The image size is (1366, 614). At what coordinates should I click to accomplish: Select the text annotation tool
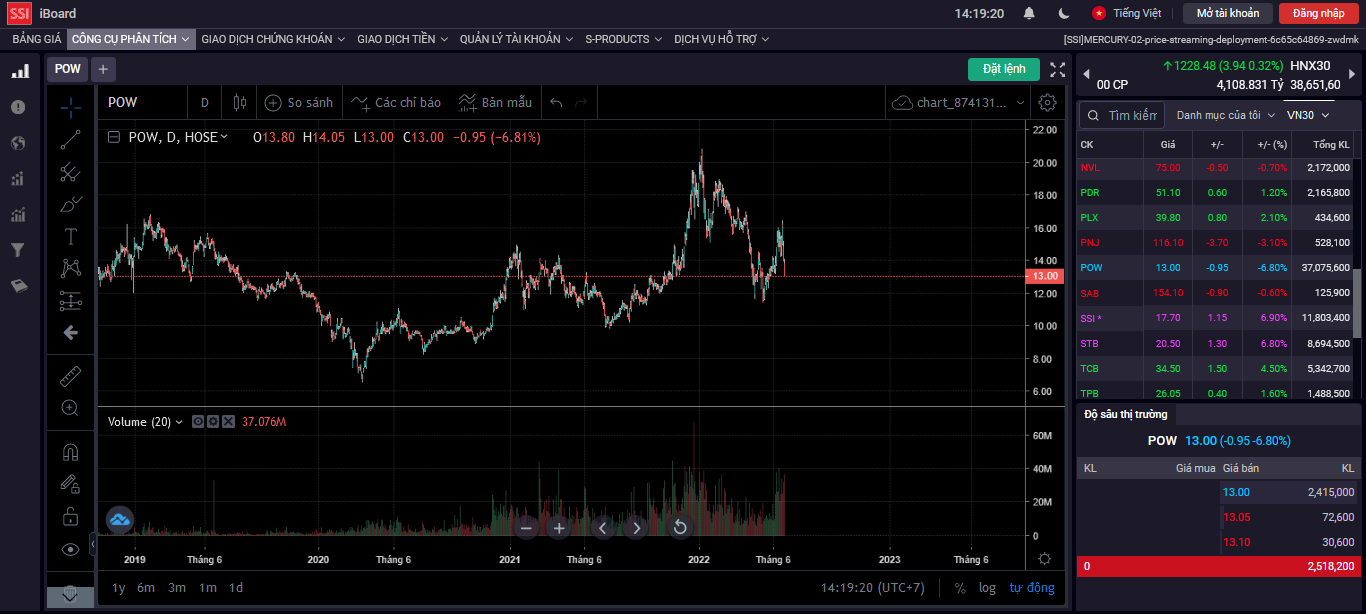point(70,236)
